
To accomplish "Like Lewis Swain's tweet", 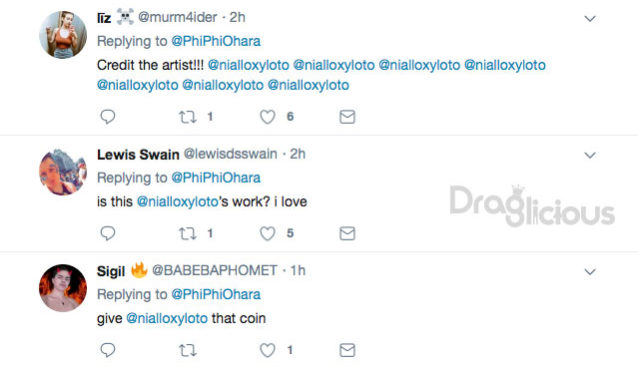I will click(267, 234).
